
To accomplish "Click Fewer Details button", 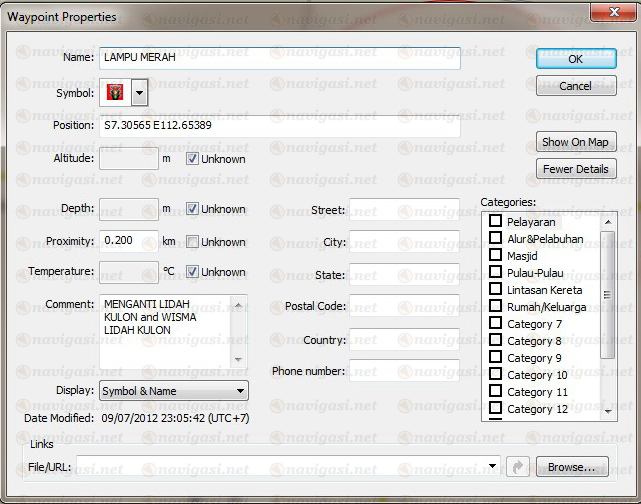I will 575,169.
